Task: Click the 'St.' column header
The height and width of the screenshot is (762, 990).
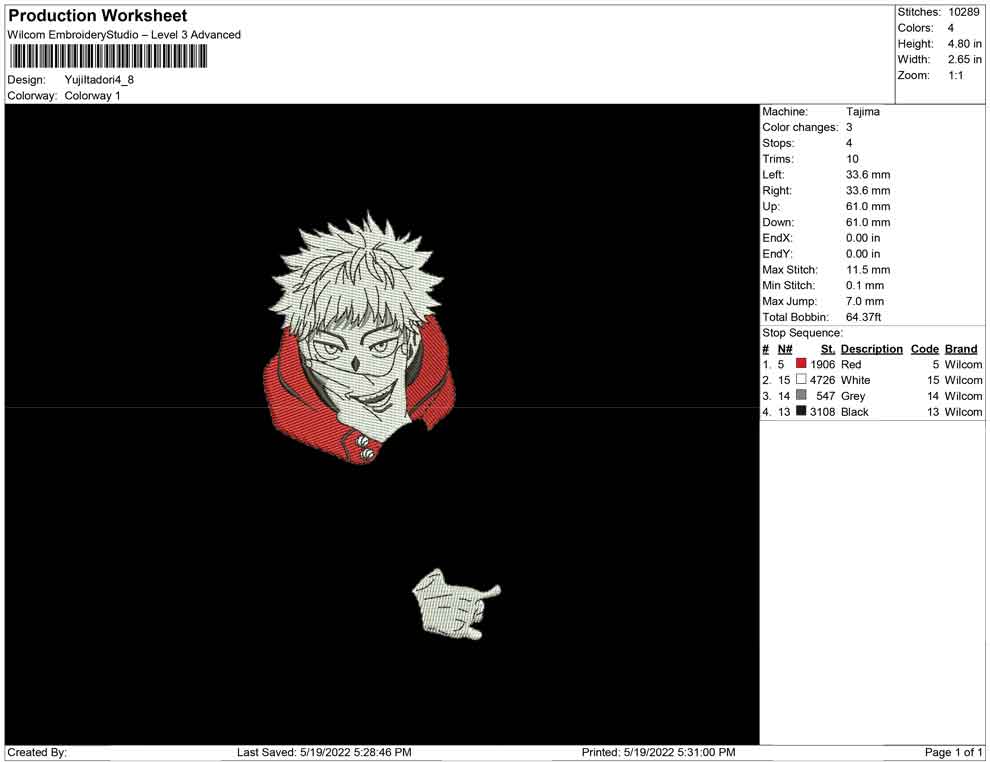Action: [x=828, y=349]
